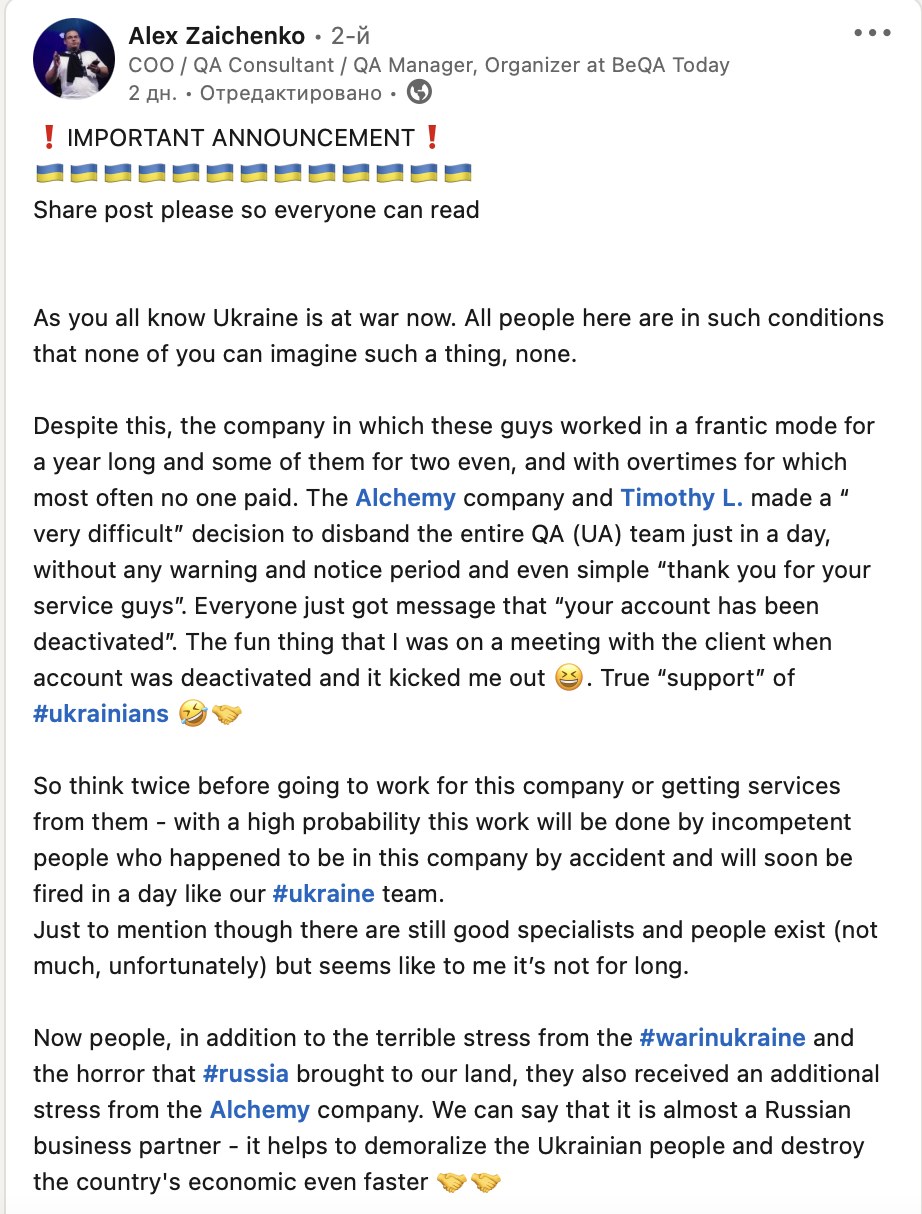
Task: Click the first Ukrainian flag emoji
Action: coord(49,173)
